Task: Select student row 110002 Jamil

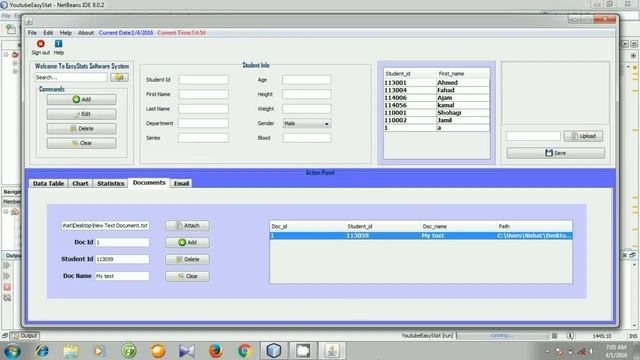Action: 436,120
